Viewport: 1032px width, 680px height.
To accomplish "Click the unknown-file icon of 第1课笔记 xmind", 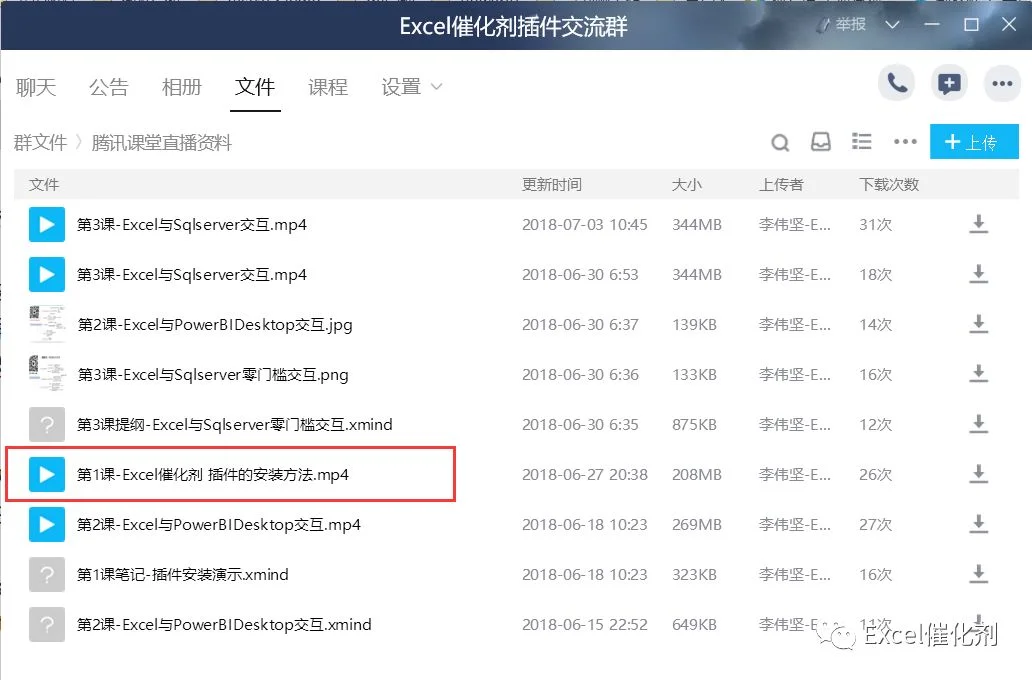I will (47, 574).
